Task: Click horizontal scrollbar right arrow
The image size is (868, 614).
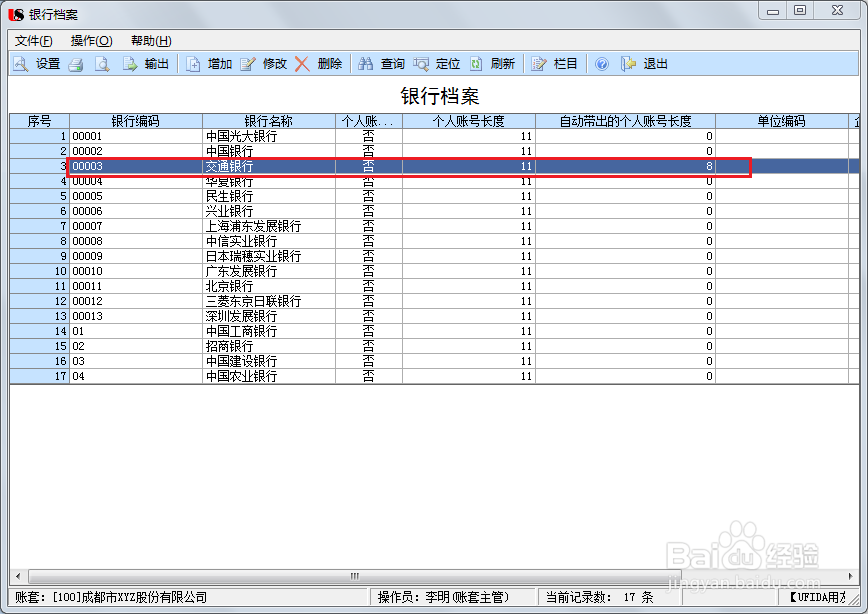Action: pos(850,576)
